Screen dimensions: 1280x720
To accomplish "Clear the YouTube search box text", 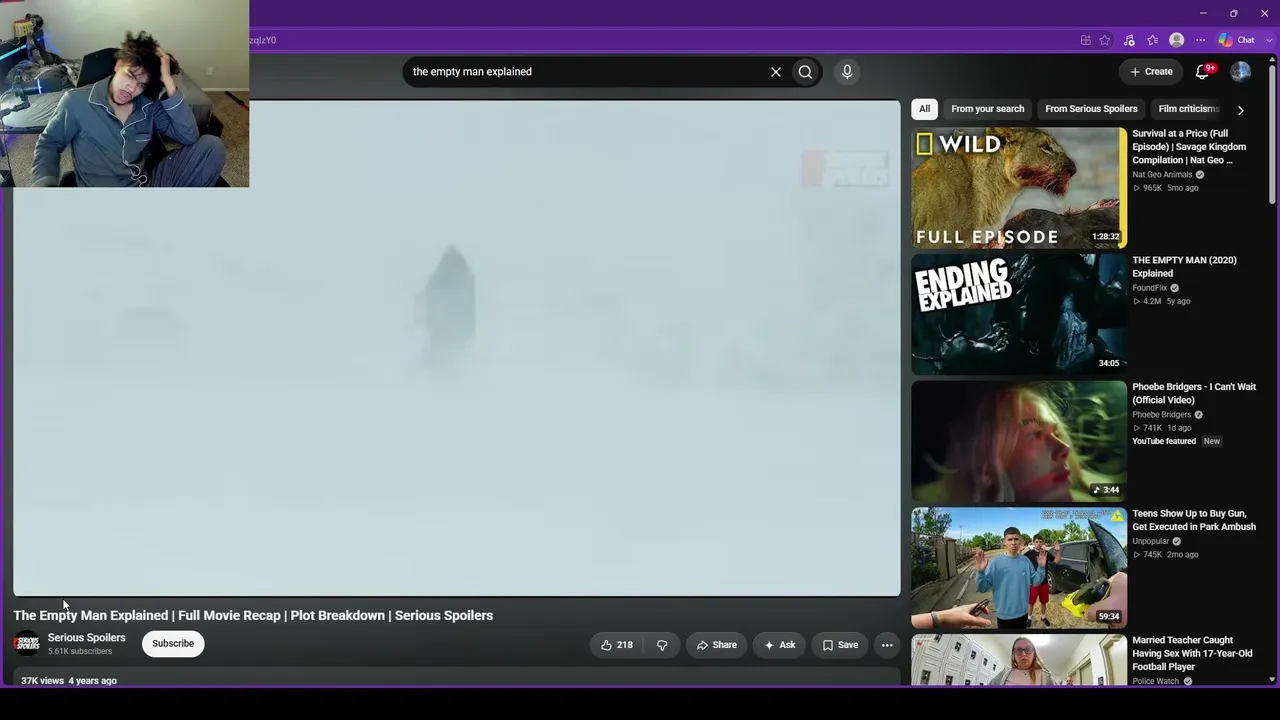I will pyautogui.click(x=775, y=72).
